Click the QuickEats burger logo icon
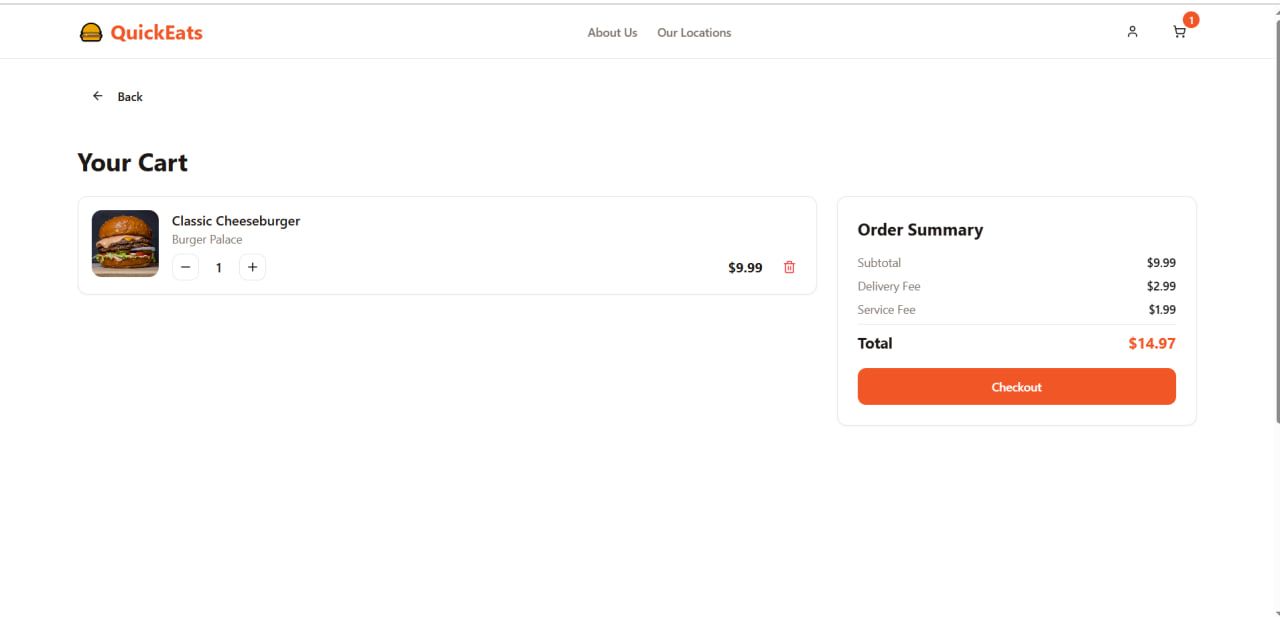The width and height of the screenshot is (1280, 617). click(91, 33)
